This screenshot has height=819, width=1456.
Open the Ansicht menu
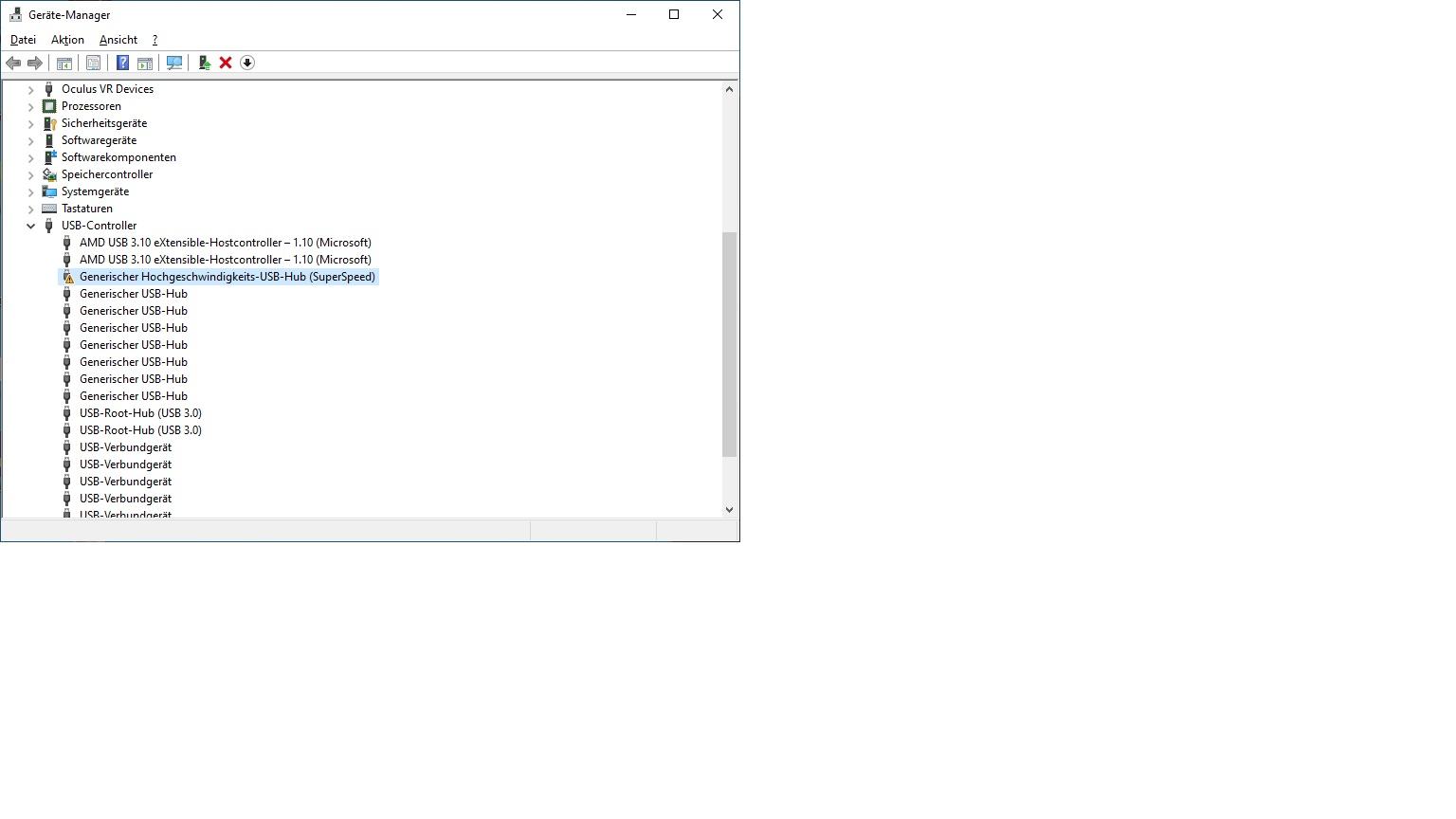[x=118, y=40]
